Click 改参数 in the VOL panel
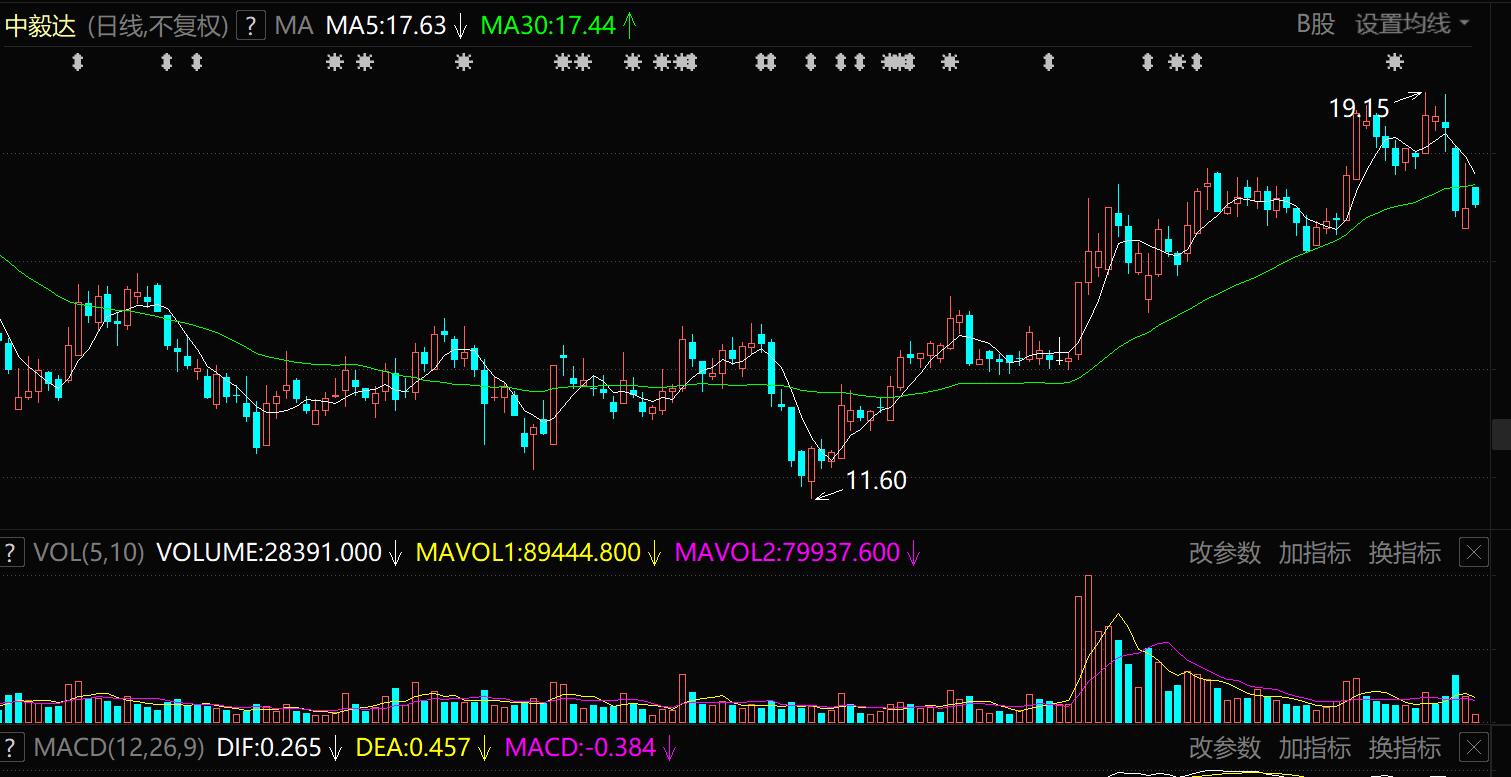 (x=1225, y=552)
